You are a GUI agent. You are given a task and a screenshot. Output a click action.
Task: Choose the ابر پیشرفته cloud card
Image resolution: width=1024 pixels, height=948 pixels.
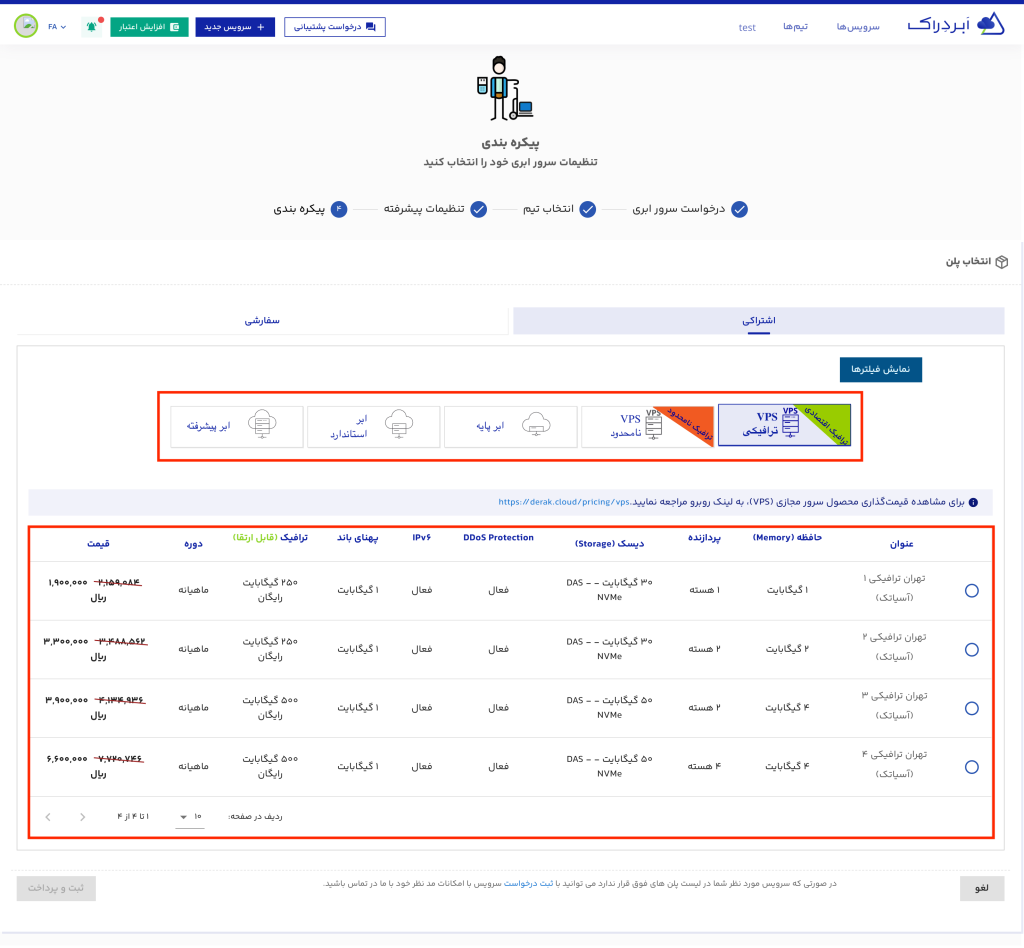click(236, 426)
